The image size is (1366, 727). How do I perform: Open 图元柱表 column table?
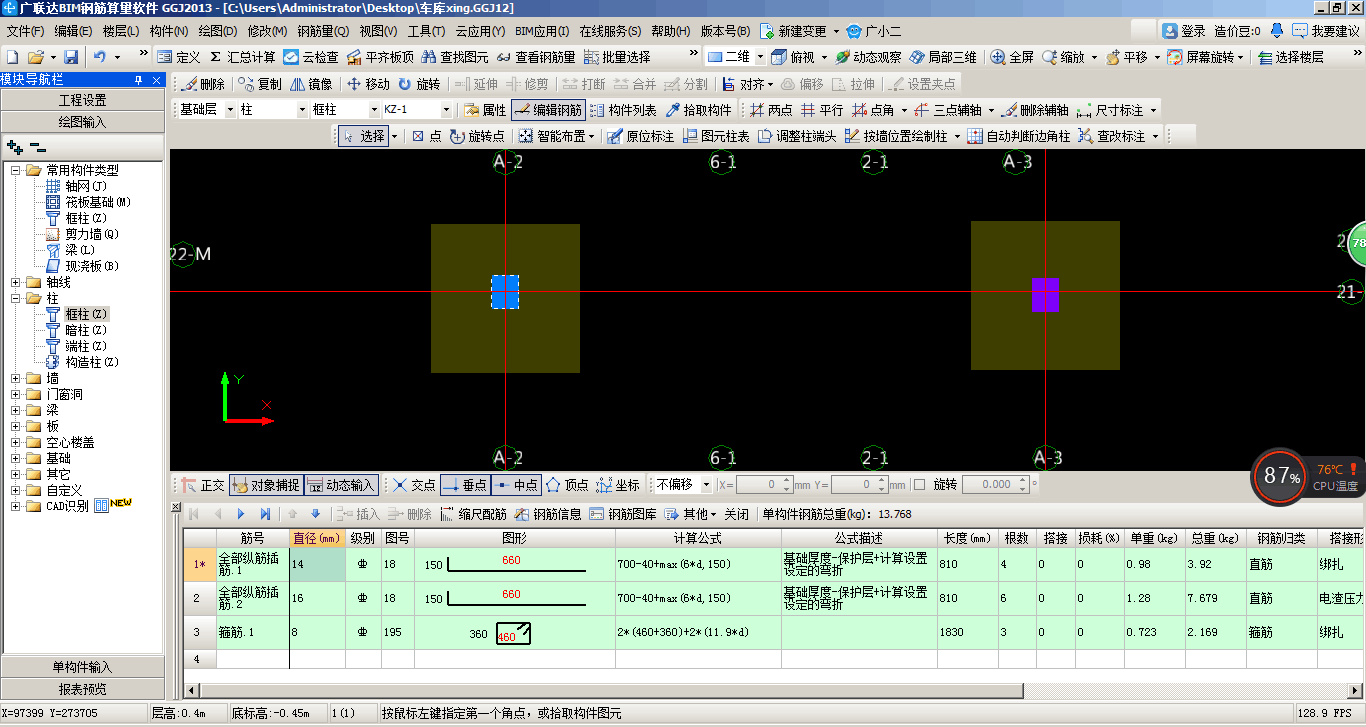715,136
